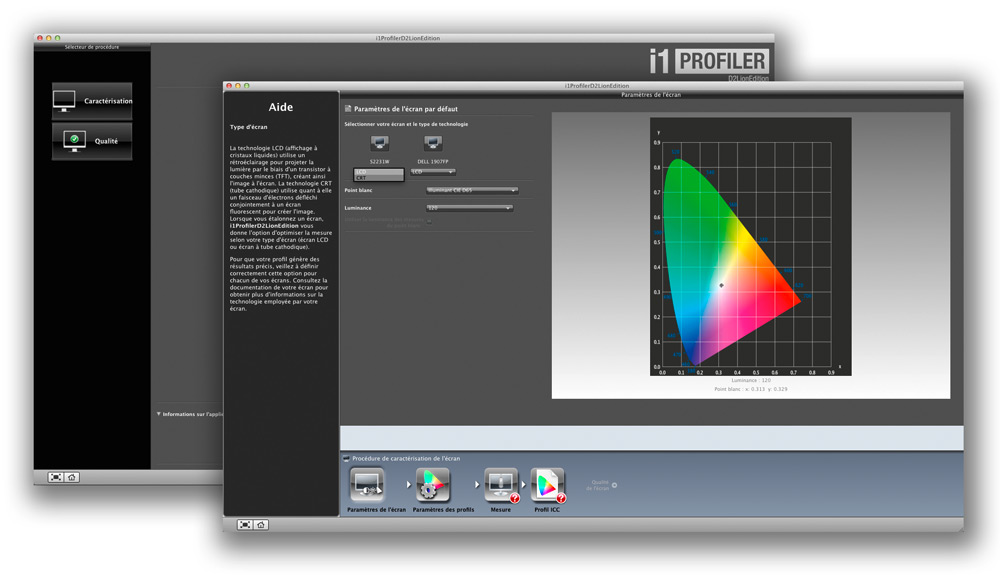Choose CRT in the open technology list
Screen dimensions: 1000x578
(379, 178)
